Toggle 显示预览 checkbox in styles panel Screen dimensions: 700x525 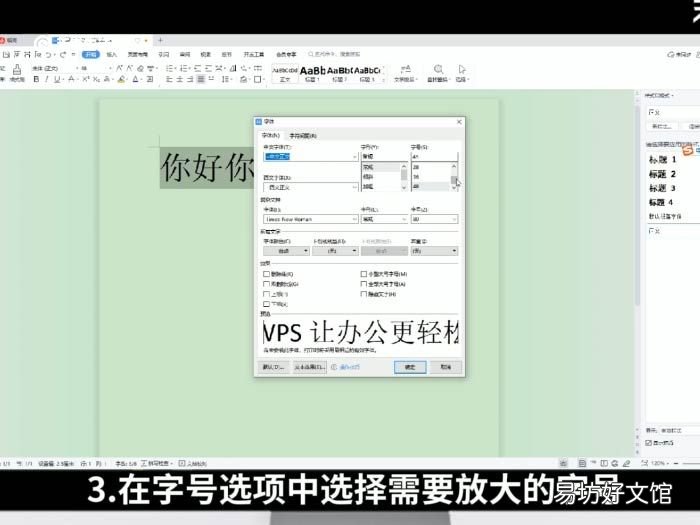click(x=649, y=443)
